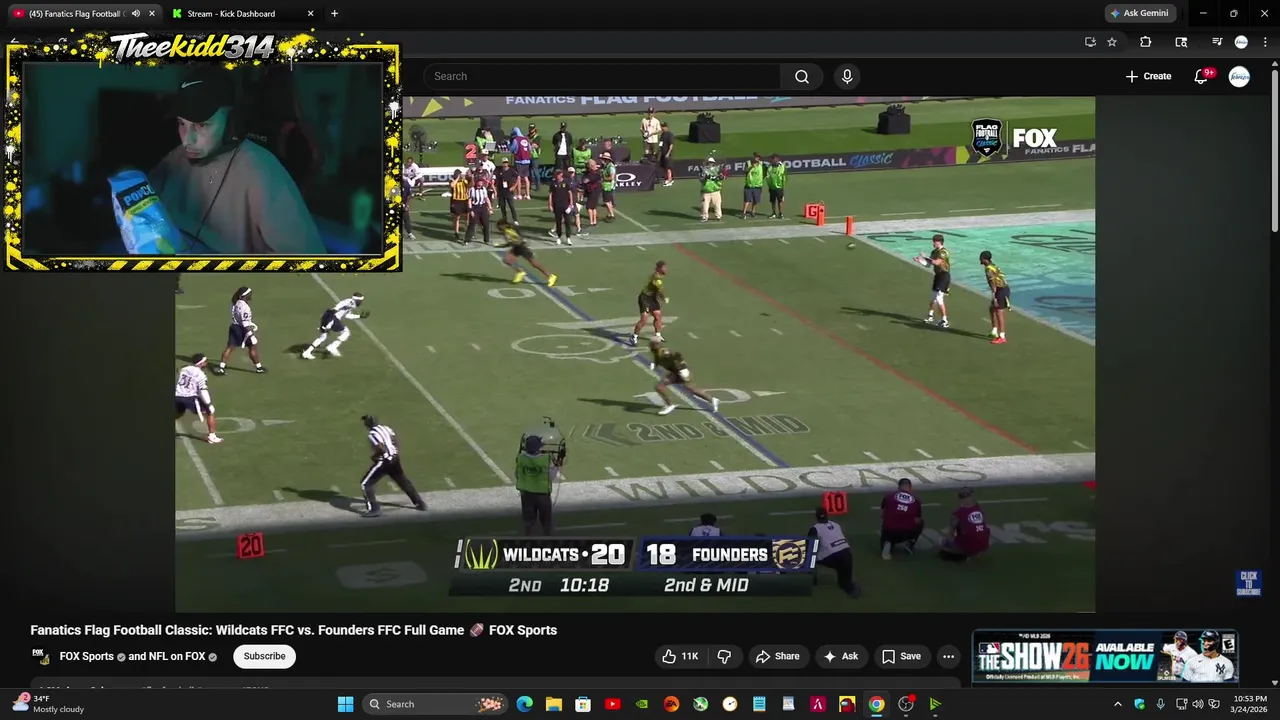Bookmark this page with the star icon
1280x720 pixels.
click(1112, 42)
